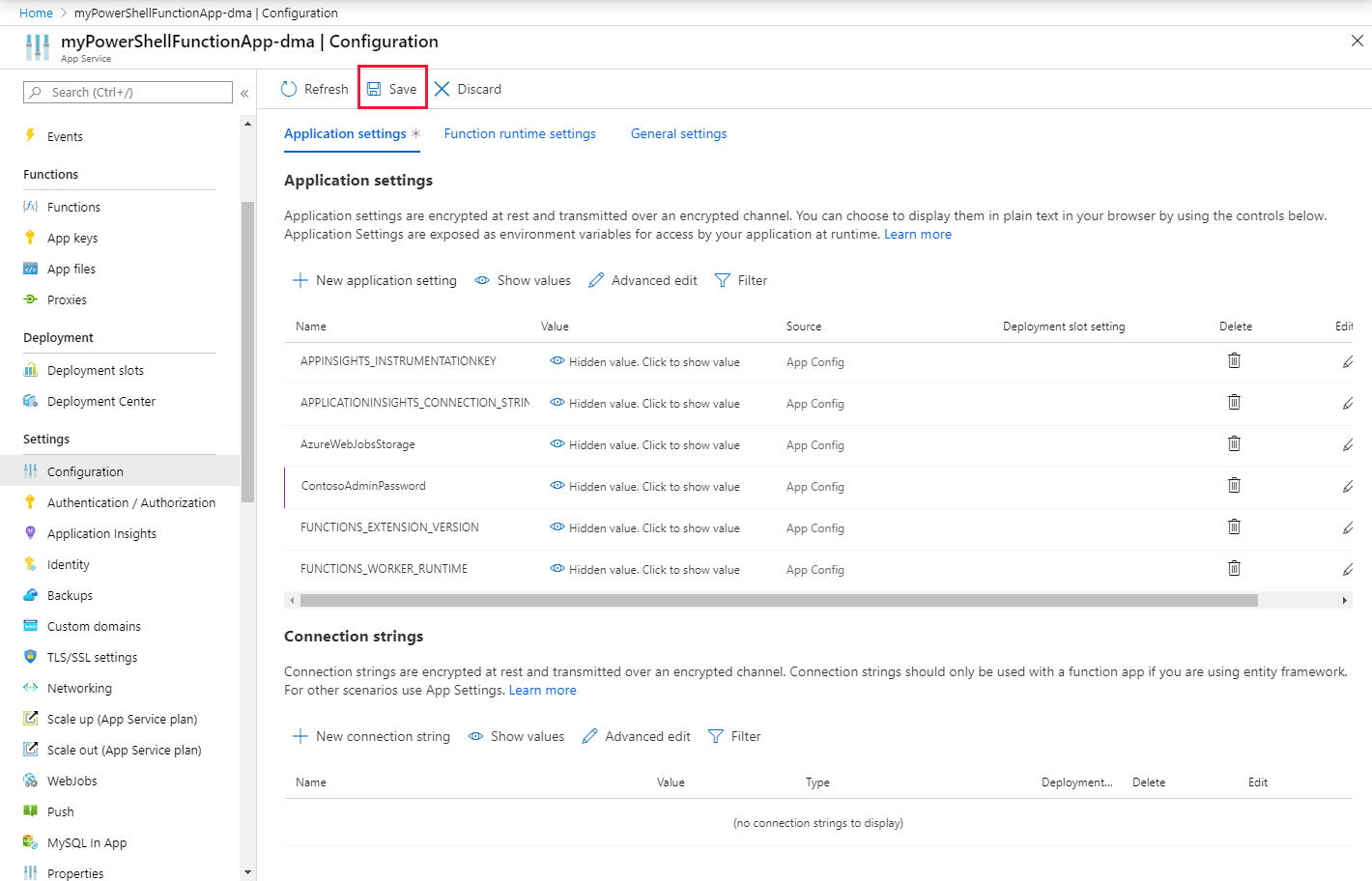The image size is (1372, 881).
Task: Collapse the sidebar with double chevron
Action: tap(244, 93)
